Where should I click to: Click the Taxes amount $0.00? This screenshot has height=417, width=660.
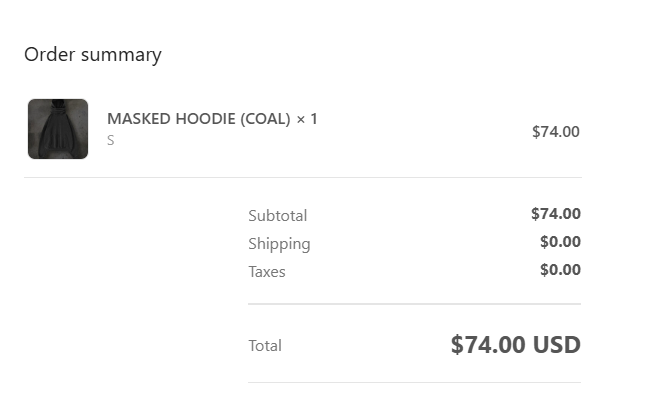560,269
